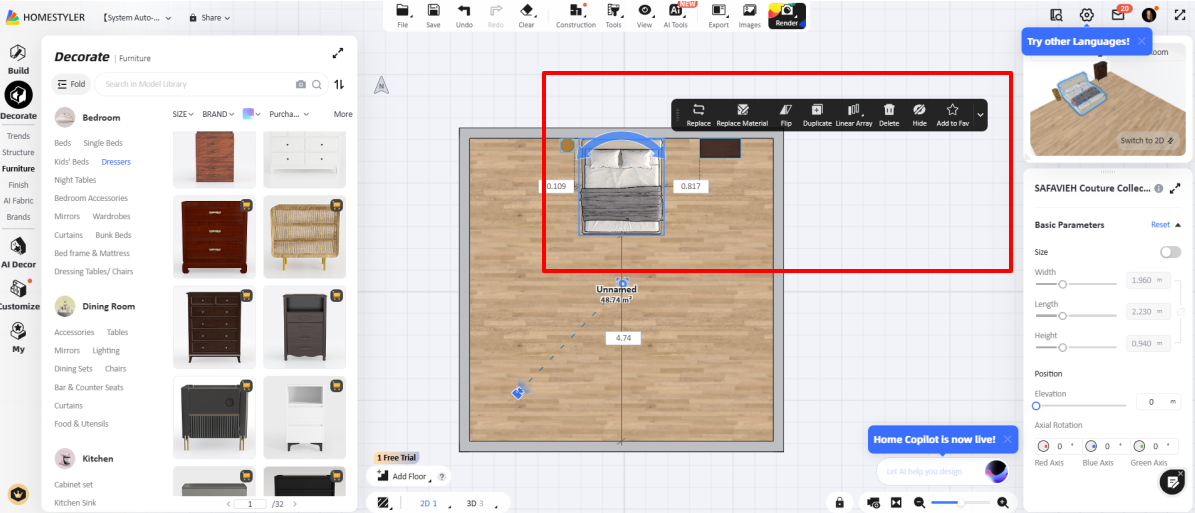Click the Add Floor button
Screen dimensions: 1195x513
pyautogui.click(x=402, y=477)
